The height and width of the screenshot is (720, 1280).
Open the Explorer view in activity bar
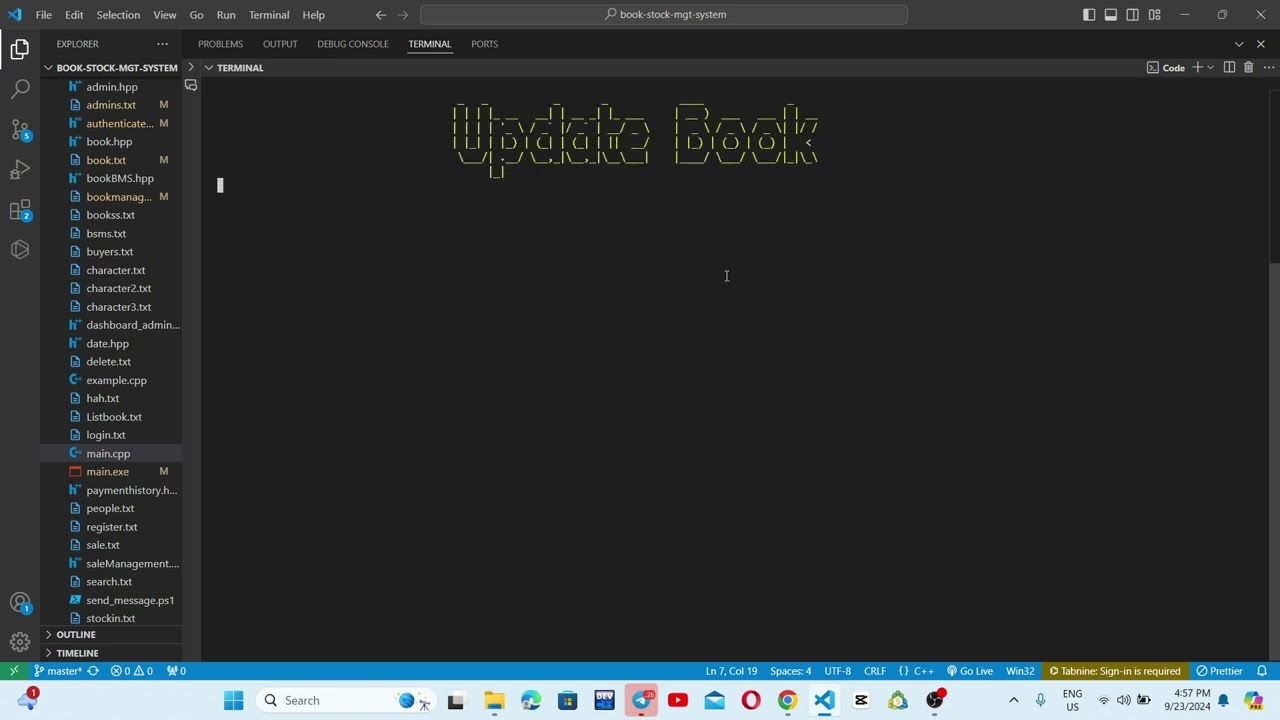coord(20,49)
